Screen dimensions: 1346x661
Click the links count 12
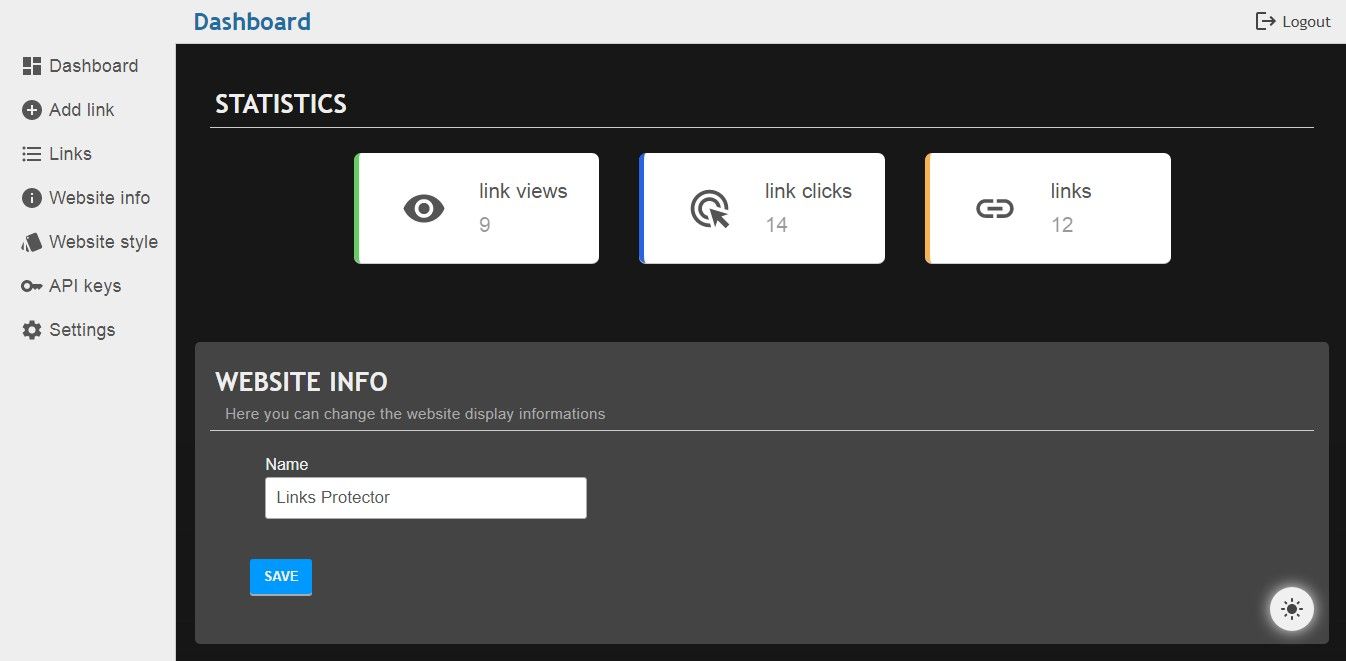pos(1062,225)
